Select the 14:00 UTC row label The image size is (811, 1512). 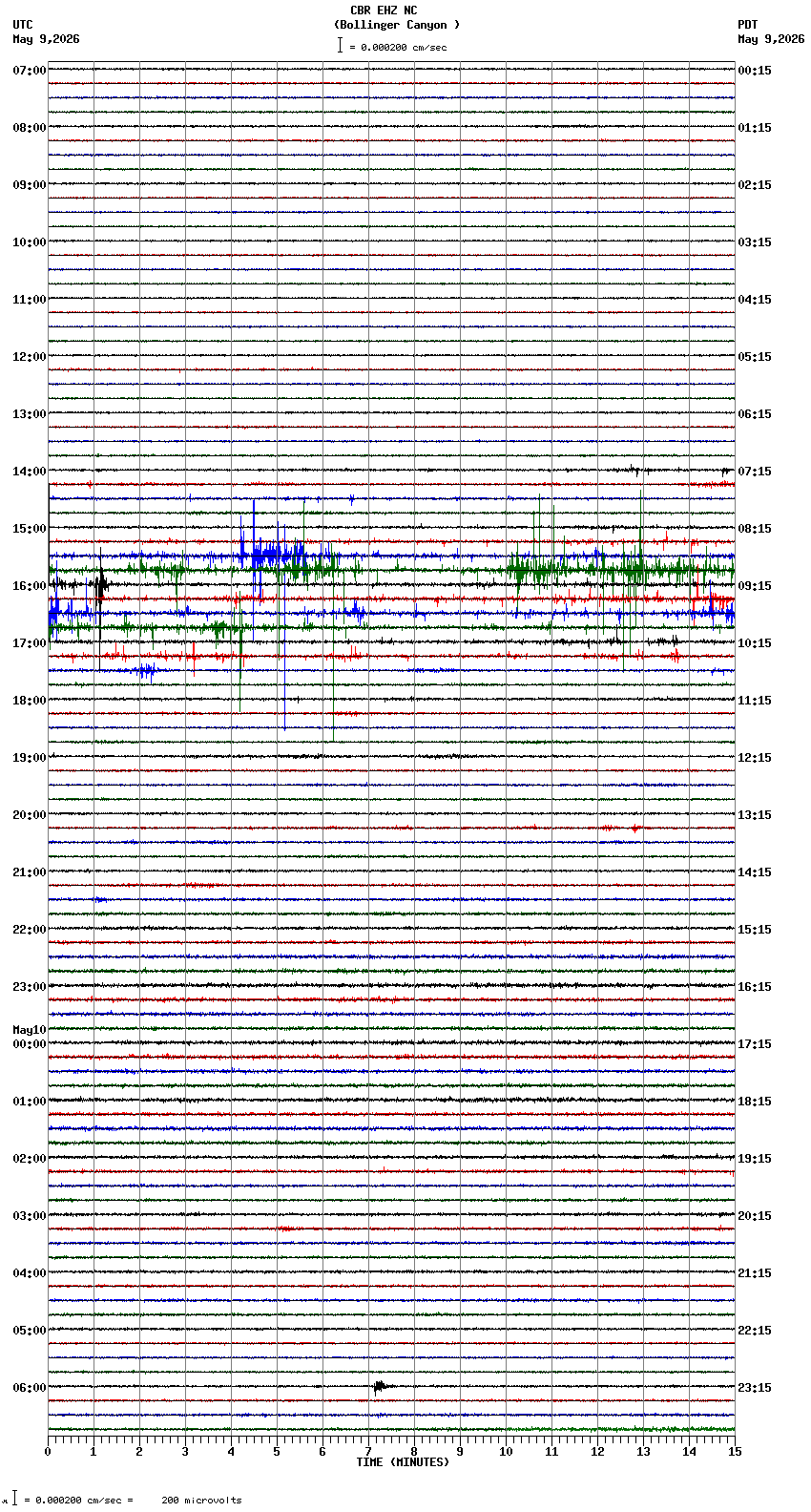coord(30,472)
